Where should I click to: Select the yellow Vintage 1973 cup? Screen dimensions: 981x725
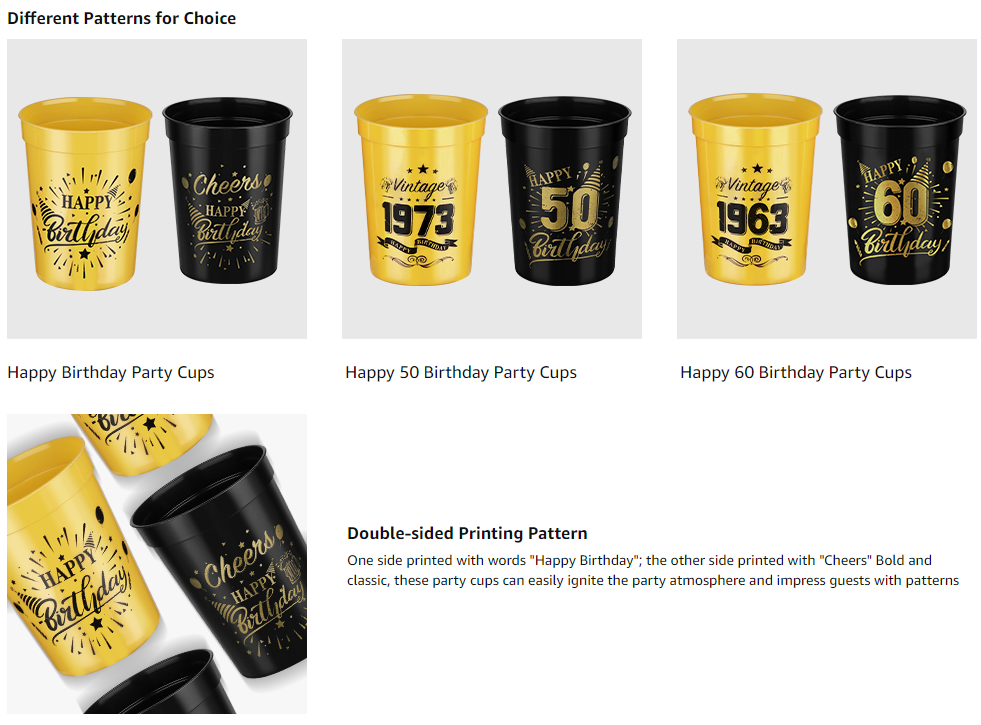421,191
